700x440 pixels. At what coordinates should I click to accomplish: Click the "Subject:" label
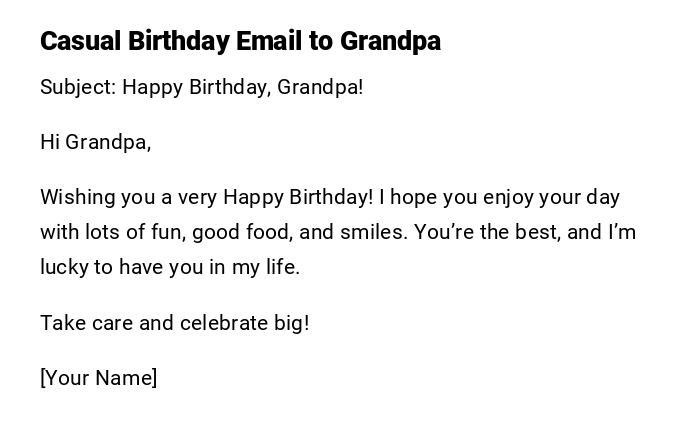(78, 87)
